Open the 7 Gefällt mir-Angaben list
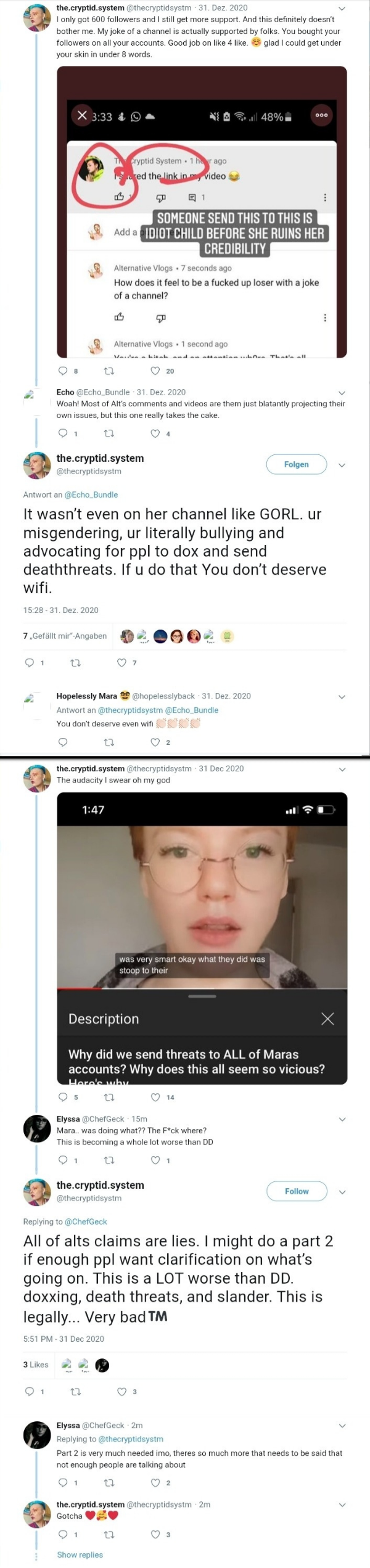Screen dimensions: 370x1568 click(65, 636)
